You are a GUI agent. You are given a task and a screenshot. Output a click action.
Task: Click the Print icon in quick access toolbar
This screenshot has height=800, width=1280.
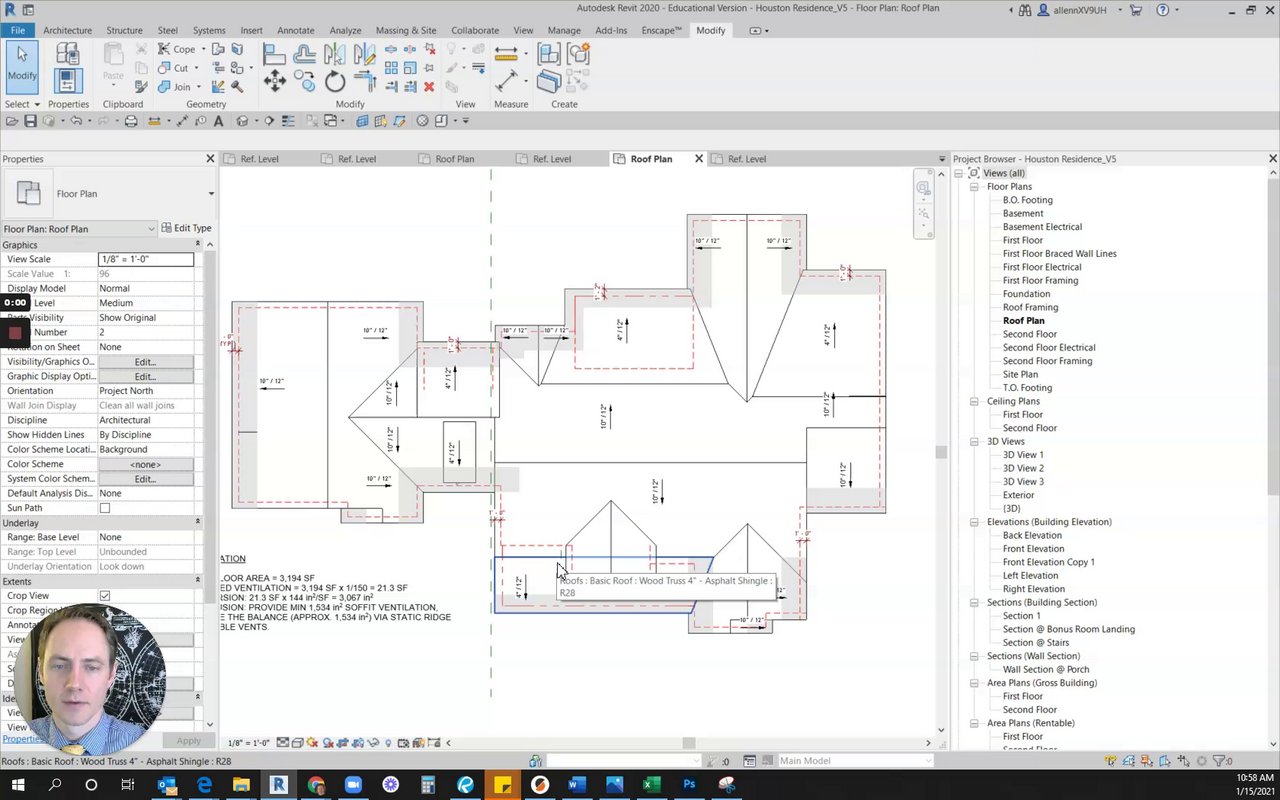click(x=131, y=121)
